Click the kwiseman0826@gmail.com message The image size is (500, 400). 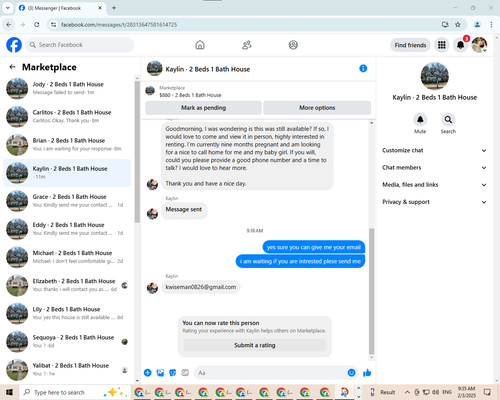(201, 287)
